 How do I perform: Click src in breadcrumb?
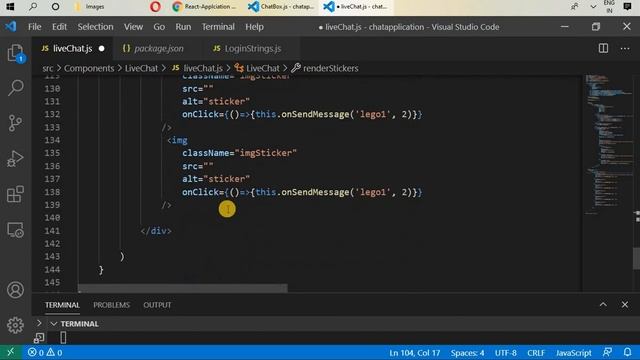(48, 68)
